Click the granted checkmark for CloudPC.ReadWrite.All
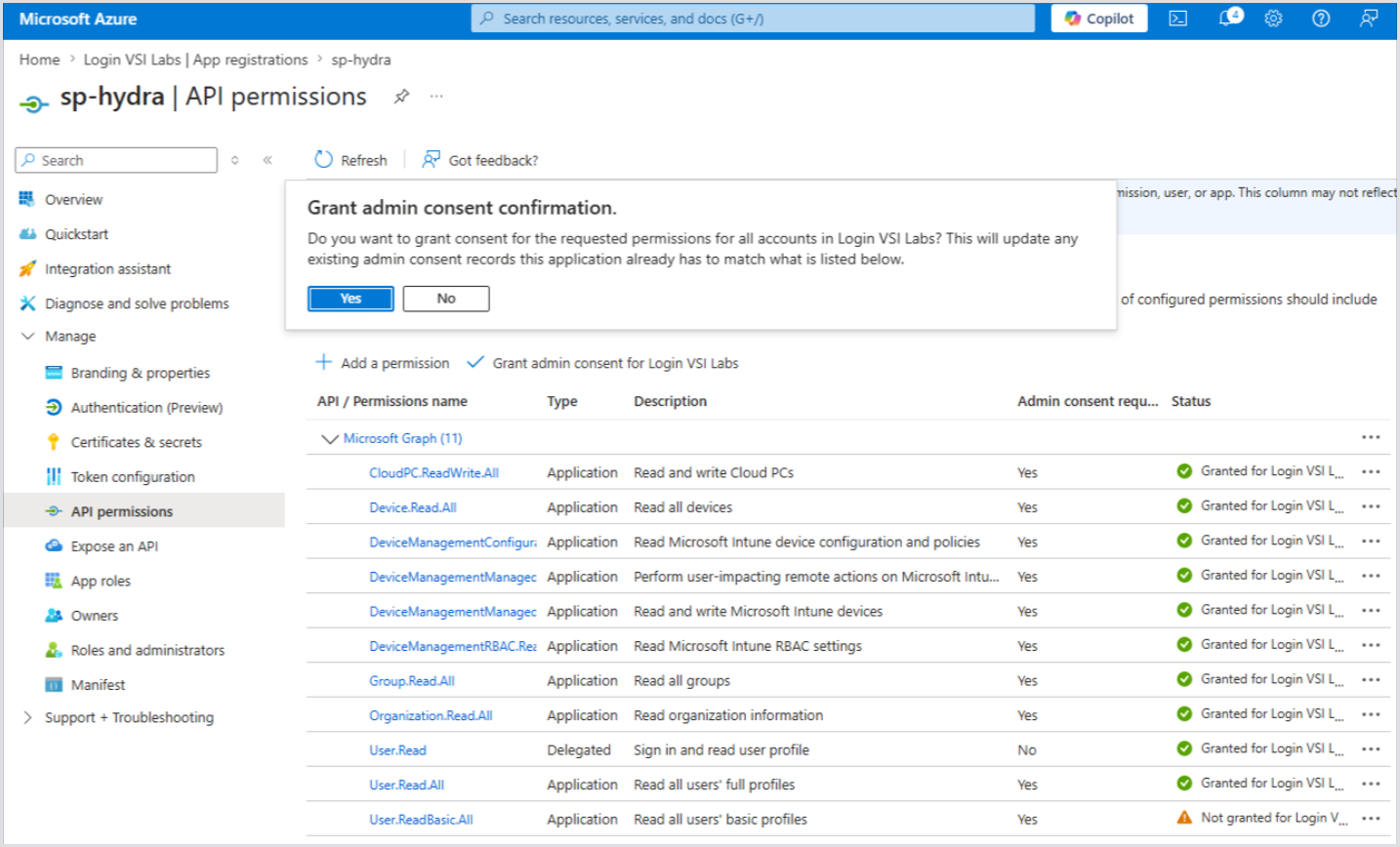 [x=1184, y=471]
